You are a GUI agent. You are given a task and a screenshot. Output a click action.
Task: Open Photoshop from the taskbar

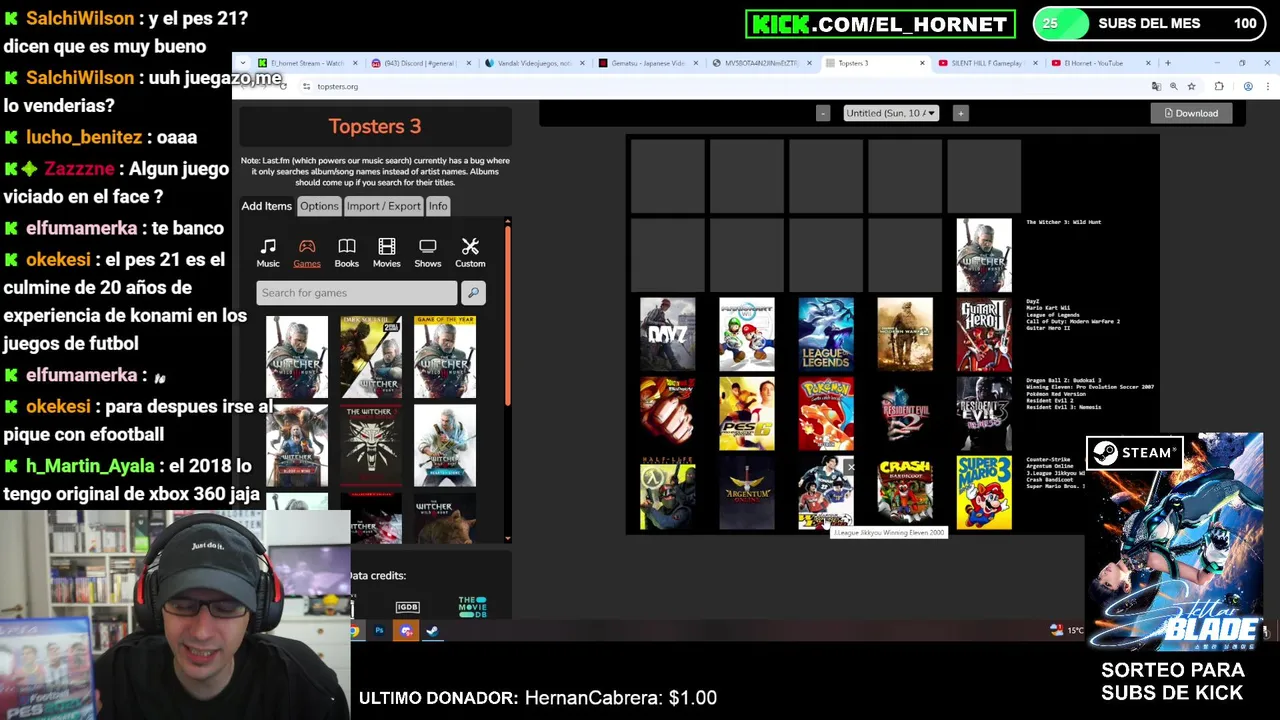[380, 631]
